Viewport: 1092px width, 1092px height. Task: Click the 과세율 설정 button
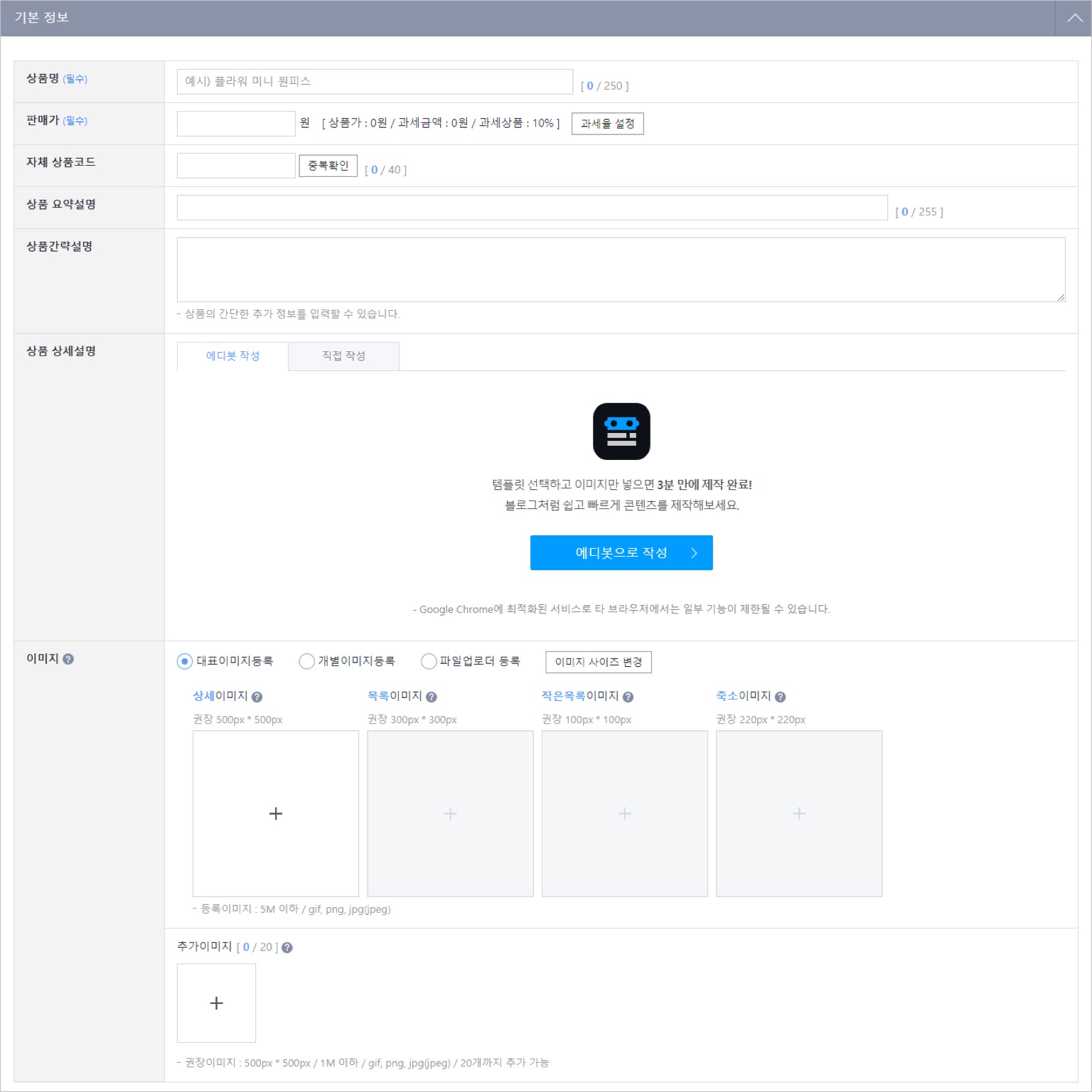607,124
